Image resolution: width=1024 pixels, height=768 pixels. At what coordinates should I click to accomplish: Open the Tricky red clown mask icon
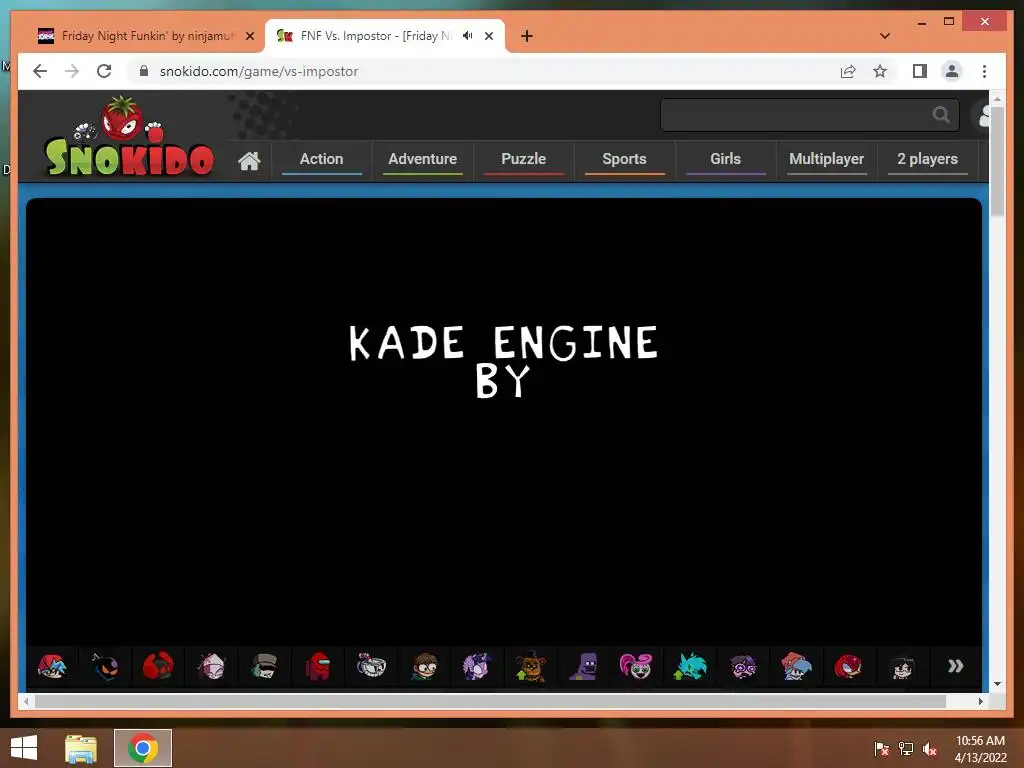point(158,667)
